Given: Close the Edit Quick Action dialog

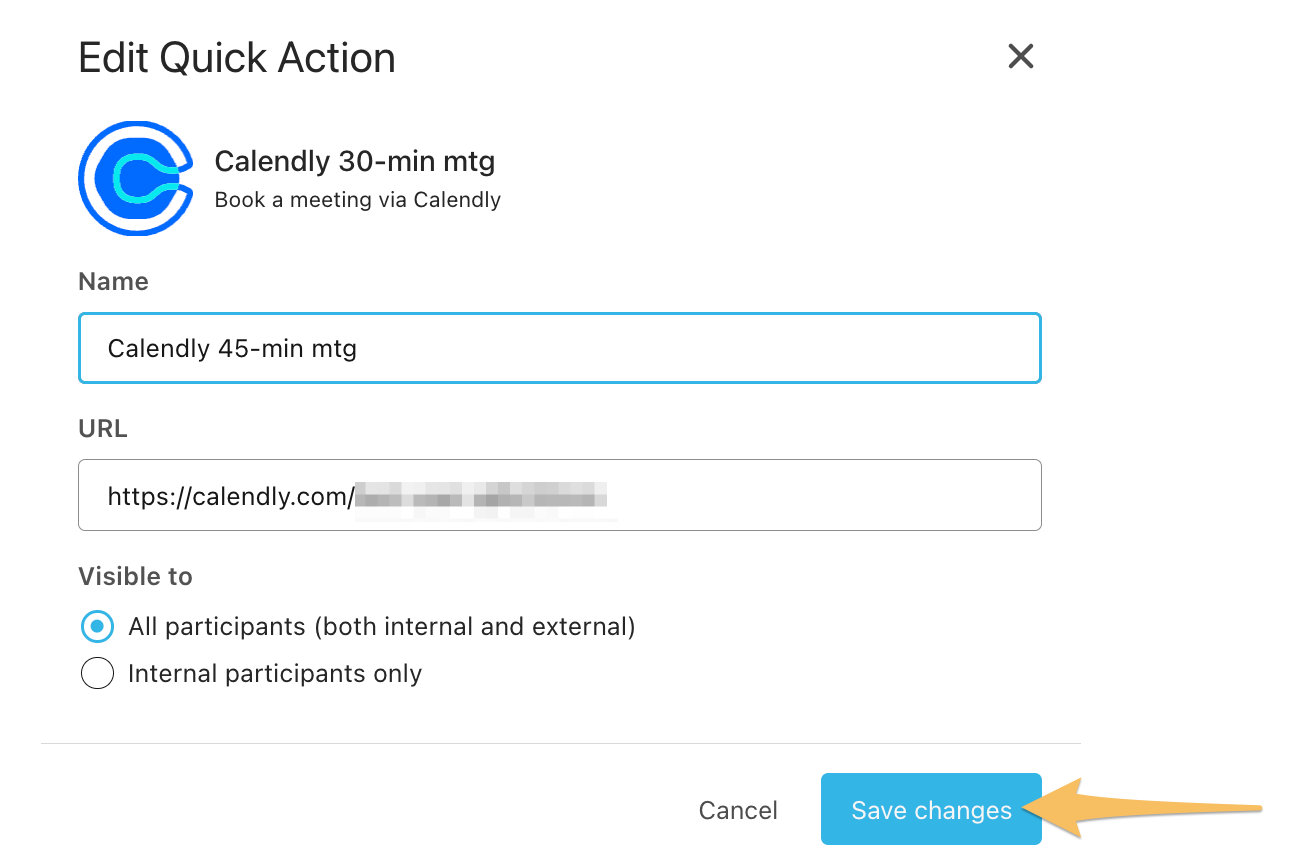Looking at the screenshot, I should (x=1020, y=56).
